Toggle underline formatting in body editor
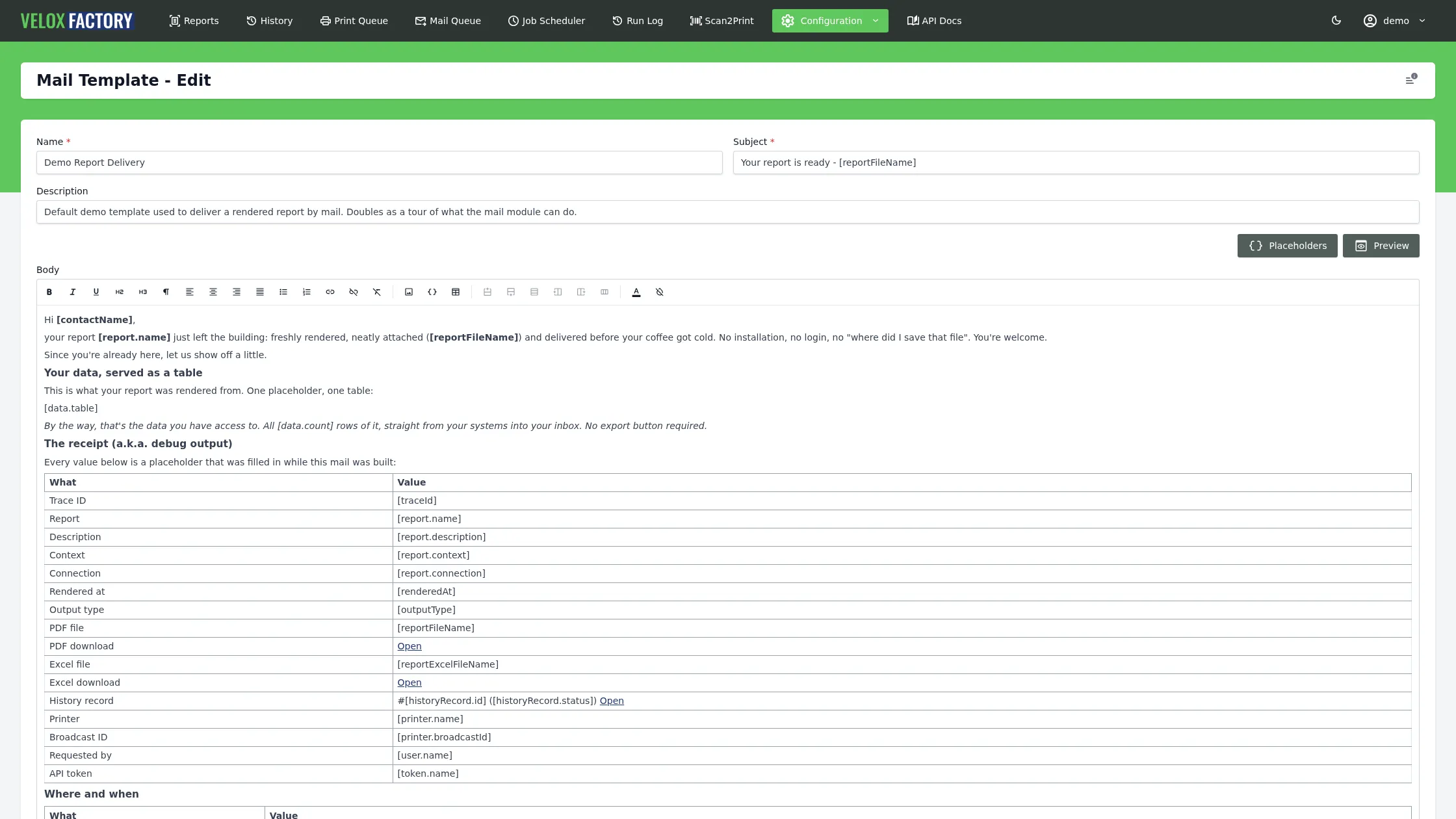 pyautogui.click(x=96, y=292)
